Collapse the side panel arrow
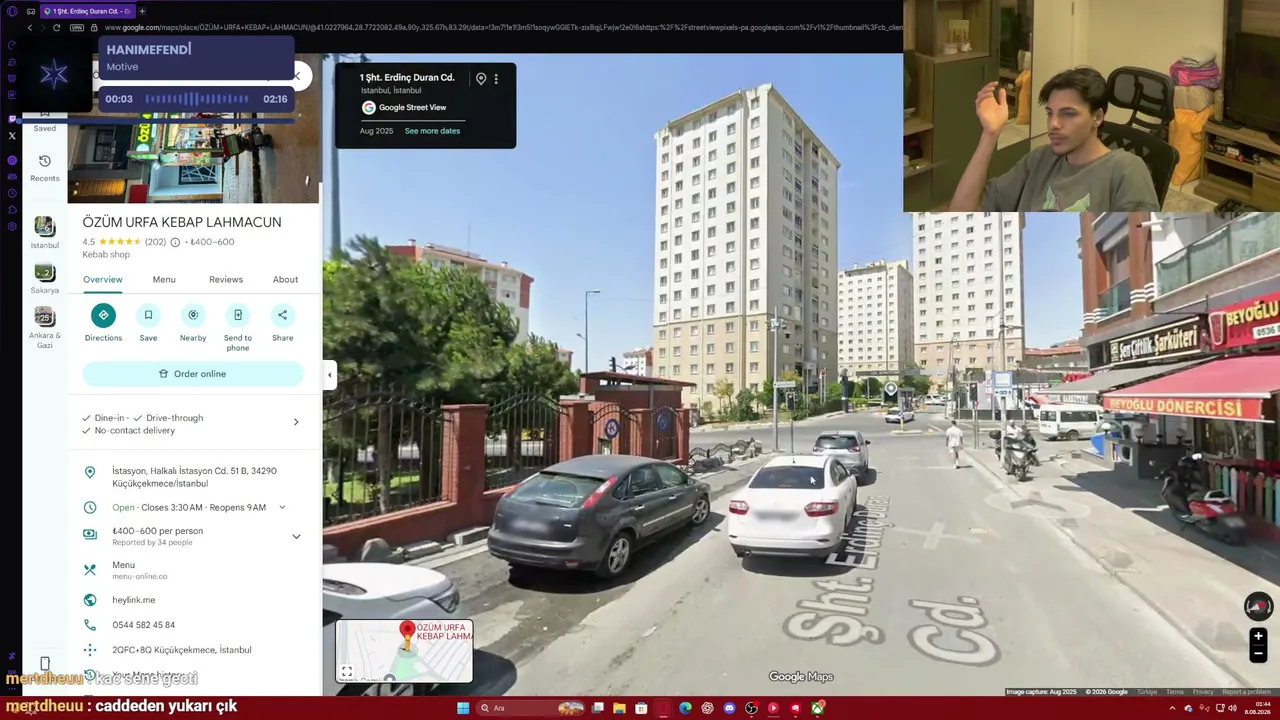The image size is (1280, 720). tap(329, 375)
